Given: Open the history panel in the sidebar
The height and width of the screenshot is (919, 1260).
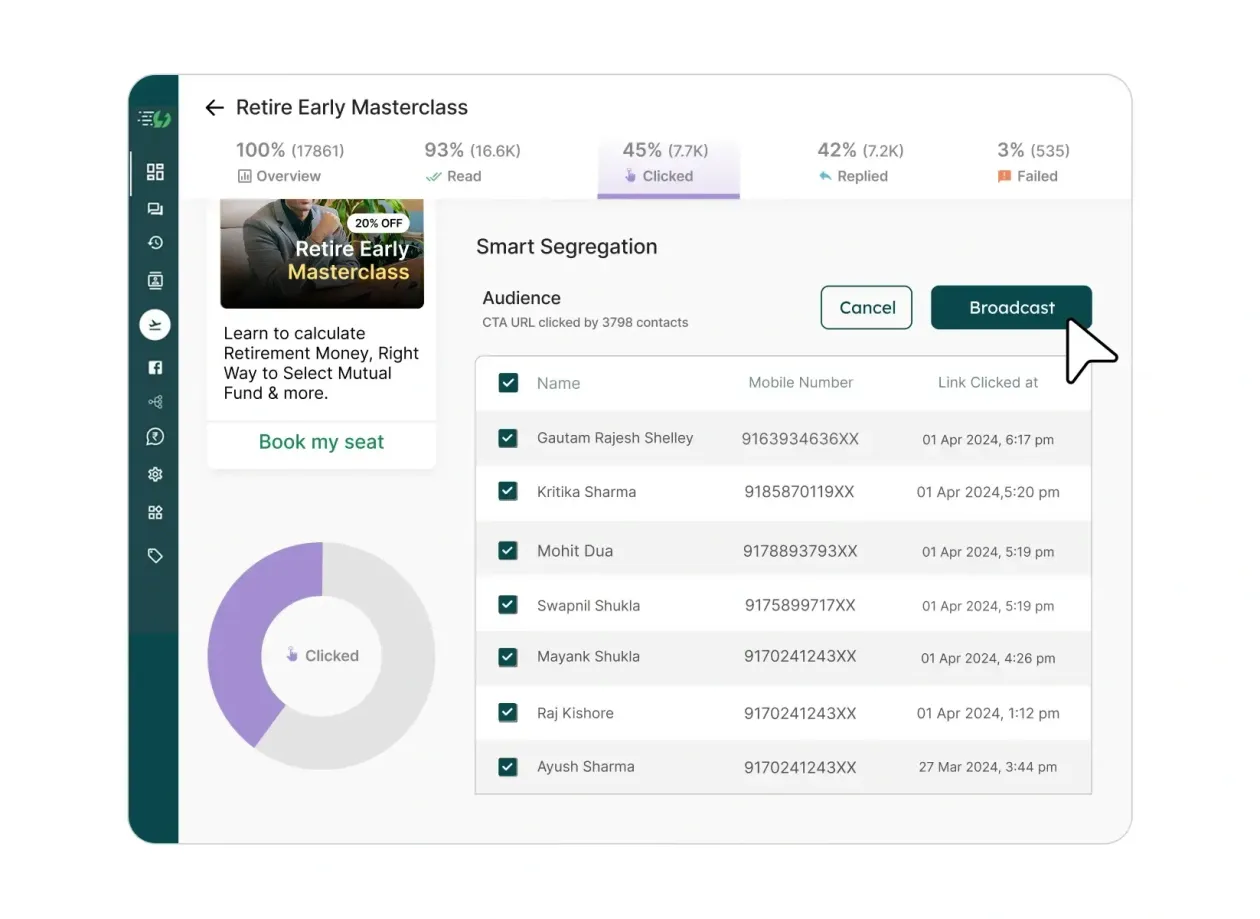Looking at the screenshot, I should (x=155, y=242).
